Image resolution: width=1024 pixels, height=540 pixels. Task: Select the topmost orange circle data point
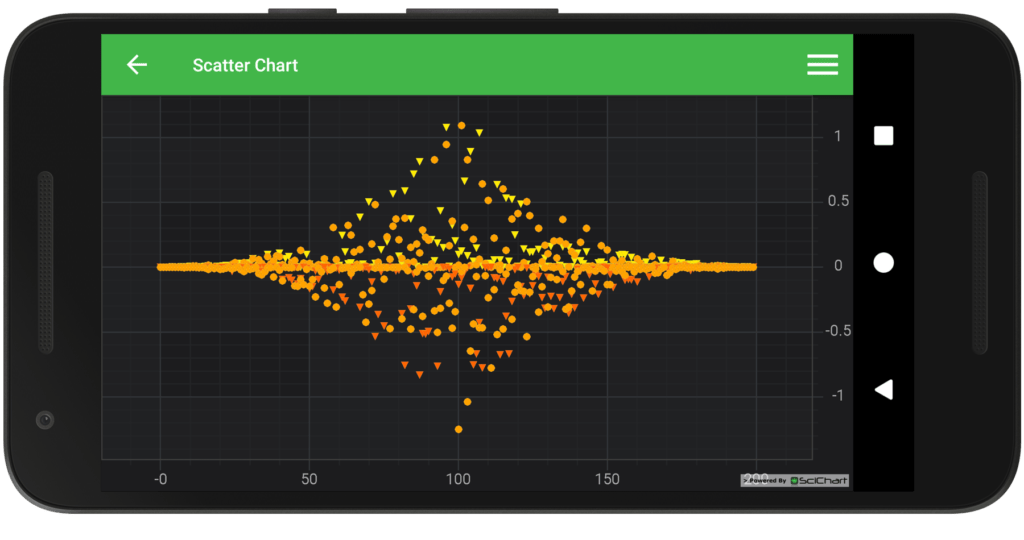point(462,125)
